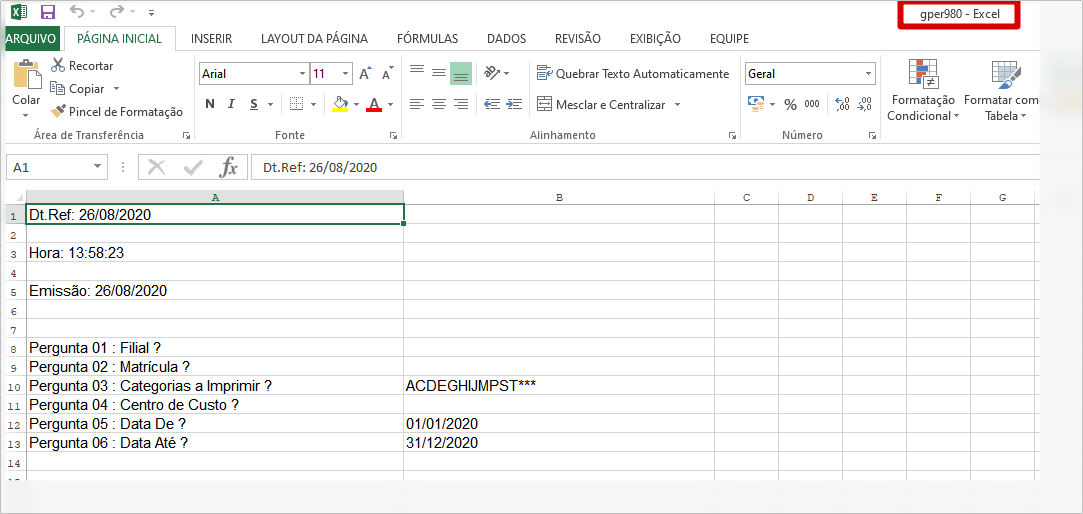This screenshot has width=1083, height=514.
Task: Apply cell borders icon
Action: [297, 104]
